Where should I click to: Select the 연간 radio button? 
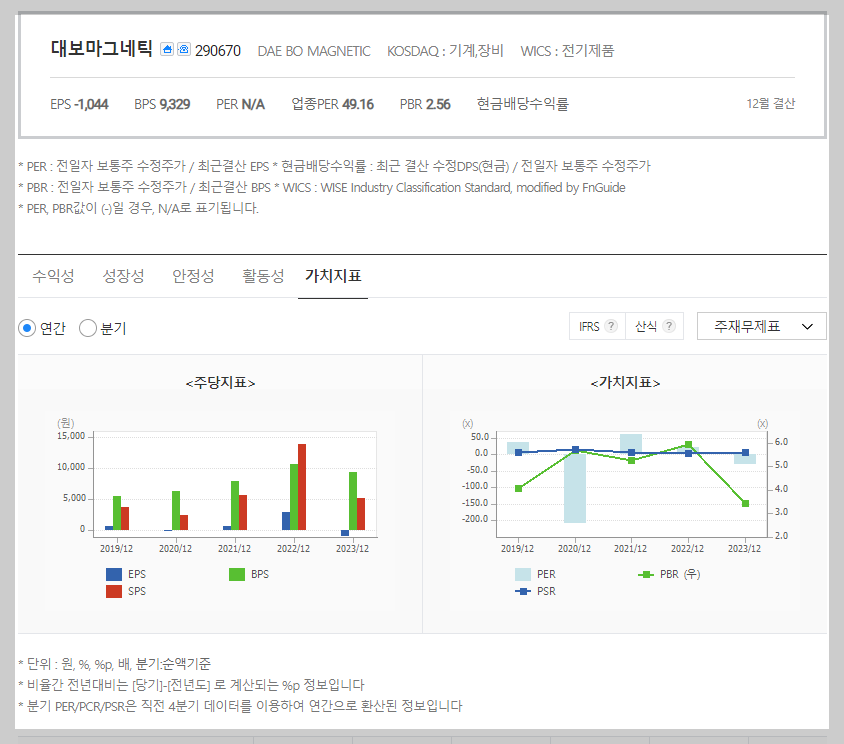27,328
